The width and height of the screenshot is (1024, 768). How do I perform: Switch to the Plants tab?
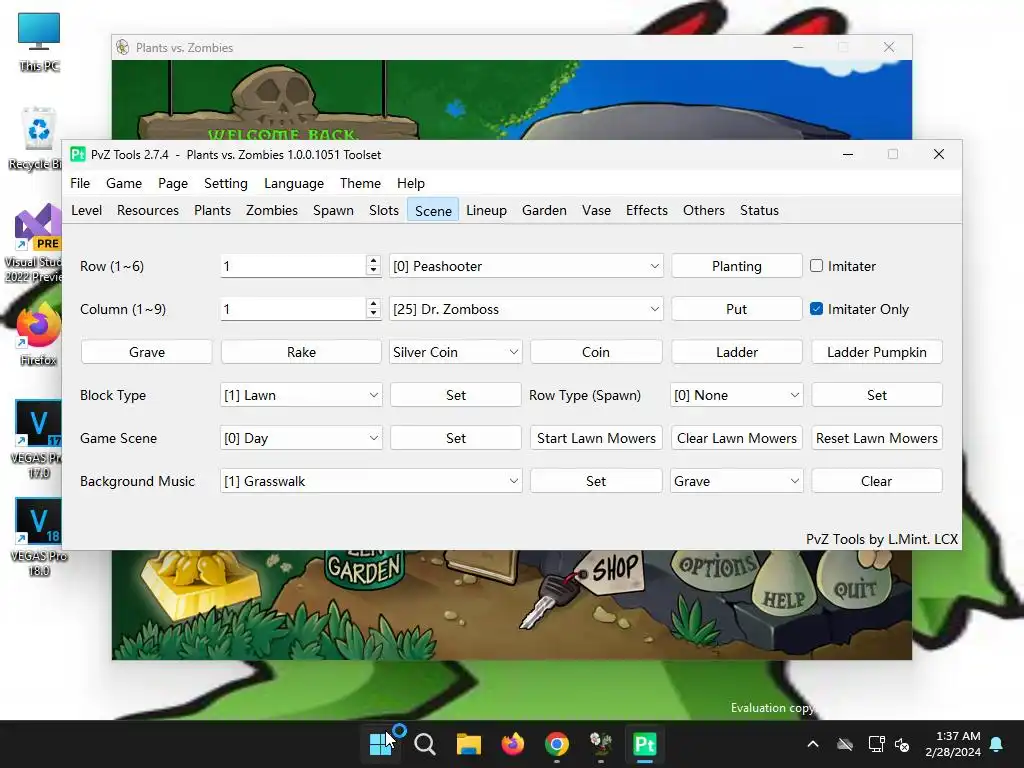tap(212, 210)
